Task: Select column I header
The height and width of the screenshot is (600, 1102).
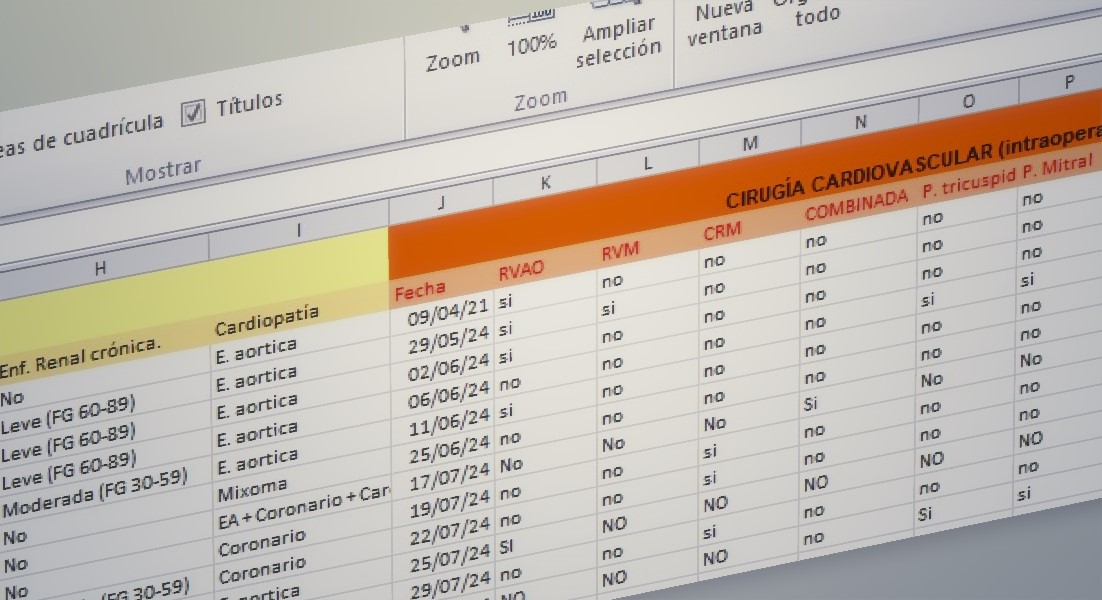Action: click(x=299, y=230)
